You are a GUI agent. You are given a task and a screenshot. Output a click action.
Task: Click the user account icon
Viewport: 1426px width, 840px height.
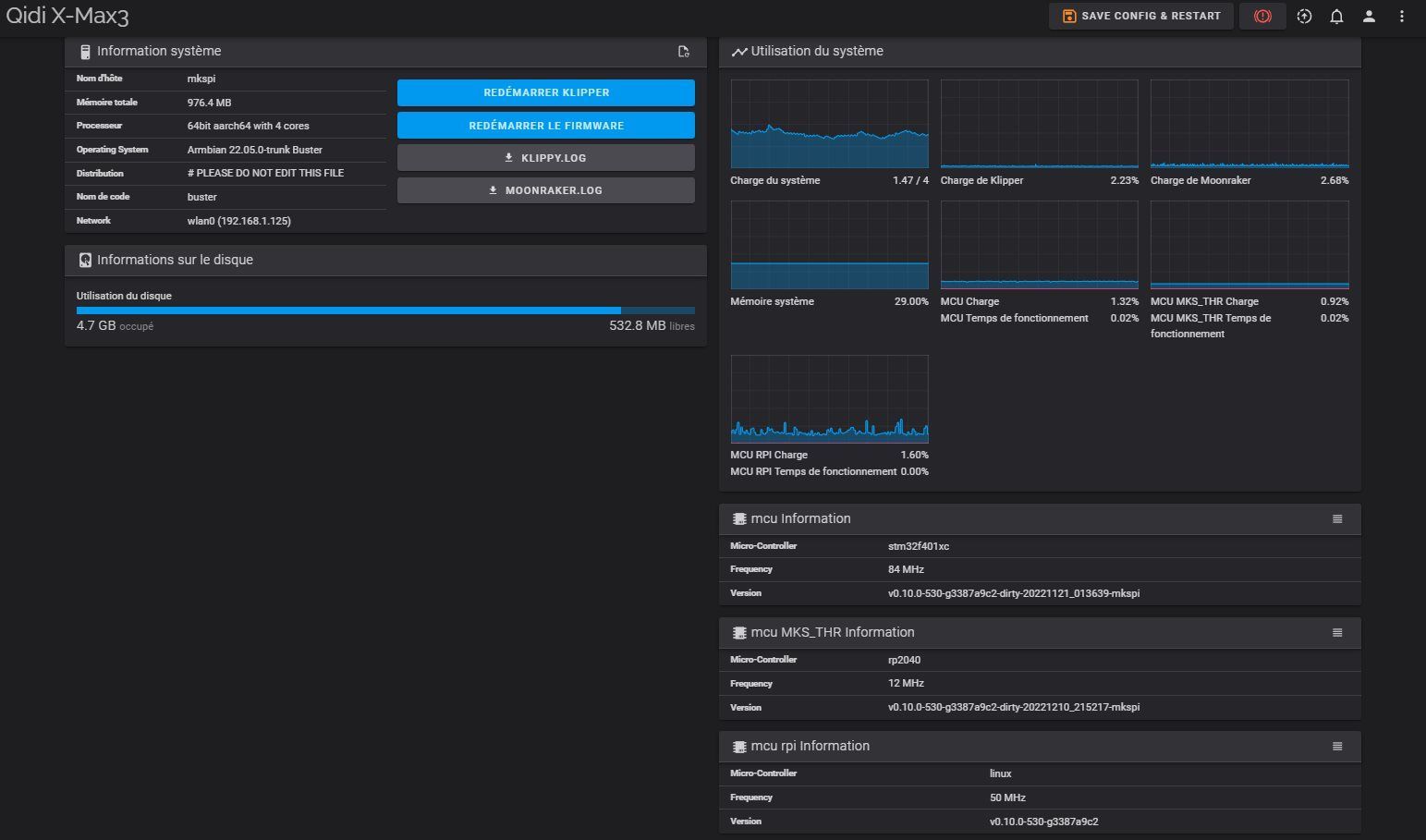click(x=1369, y=17)
